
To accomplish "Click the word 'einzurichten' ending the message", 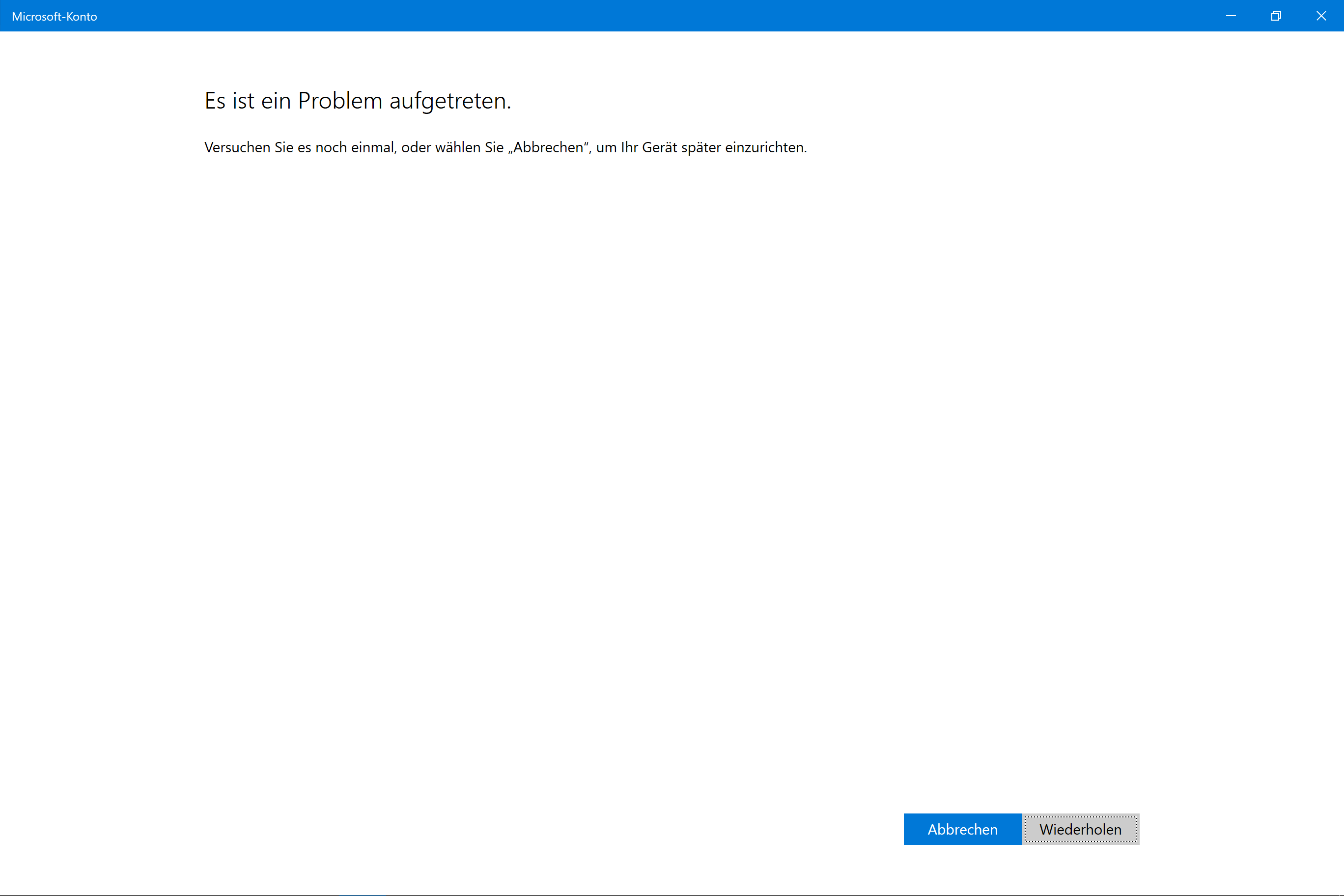I will click(764, 147).
